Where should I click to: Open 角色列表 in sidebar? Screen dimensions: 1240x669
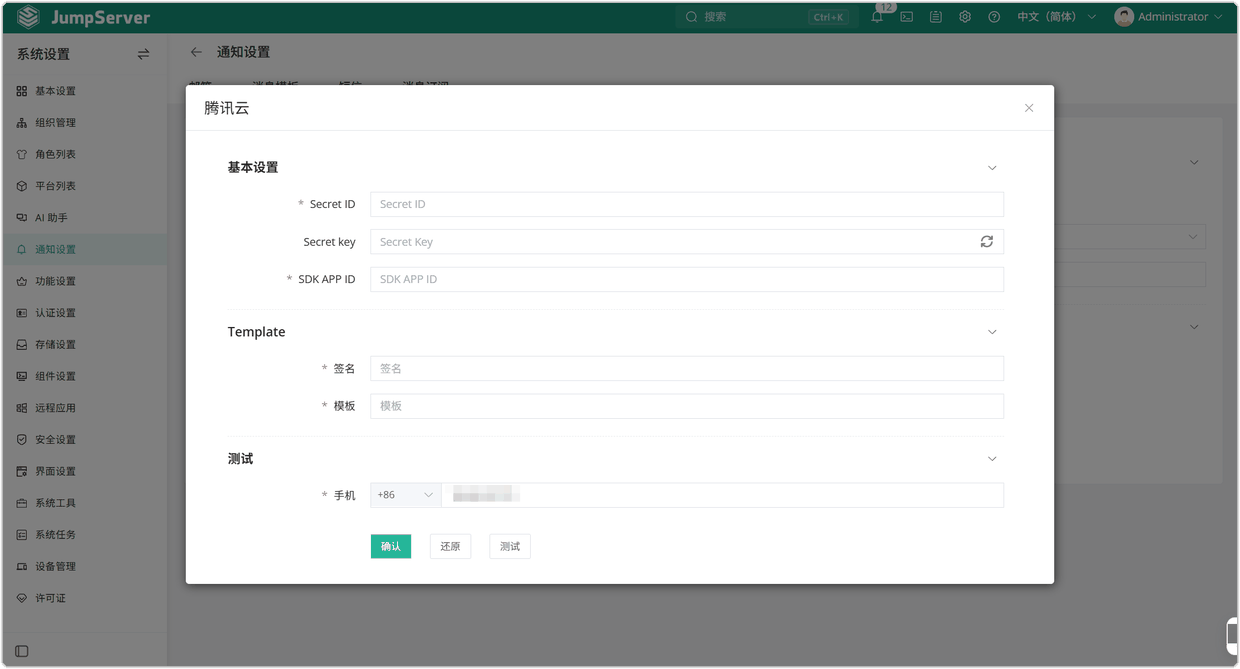[x=84, y=155]
